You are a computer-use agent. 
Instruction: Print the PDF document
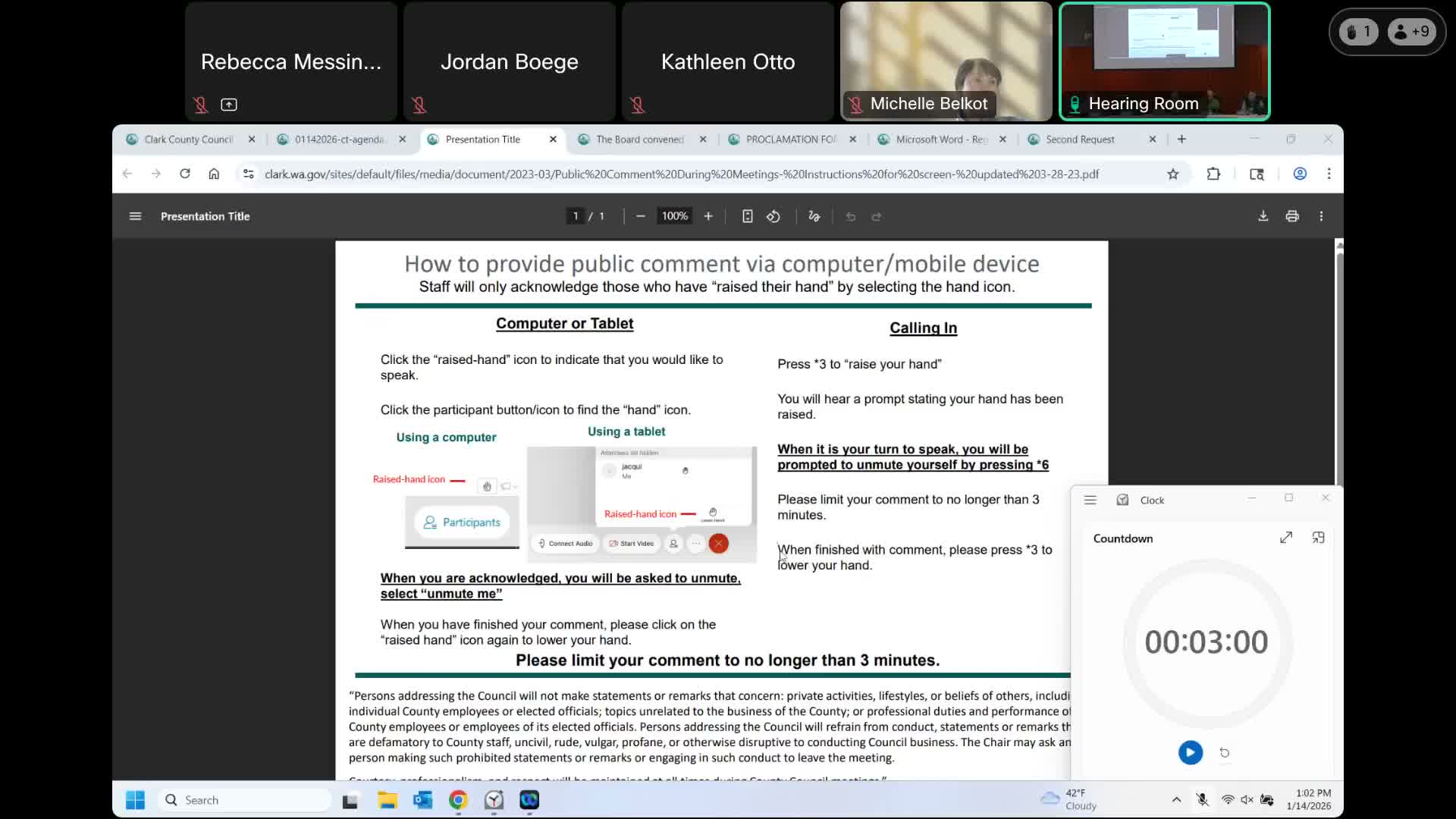pyautogui.click(x=1292, y=216)
